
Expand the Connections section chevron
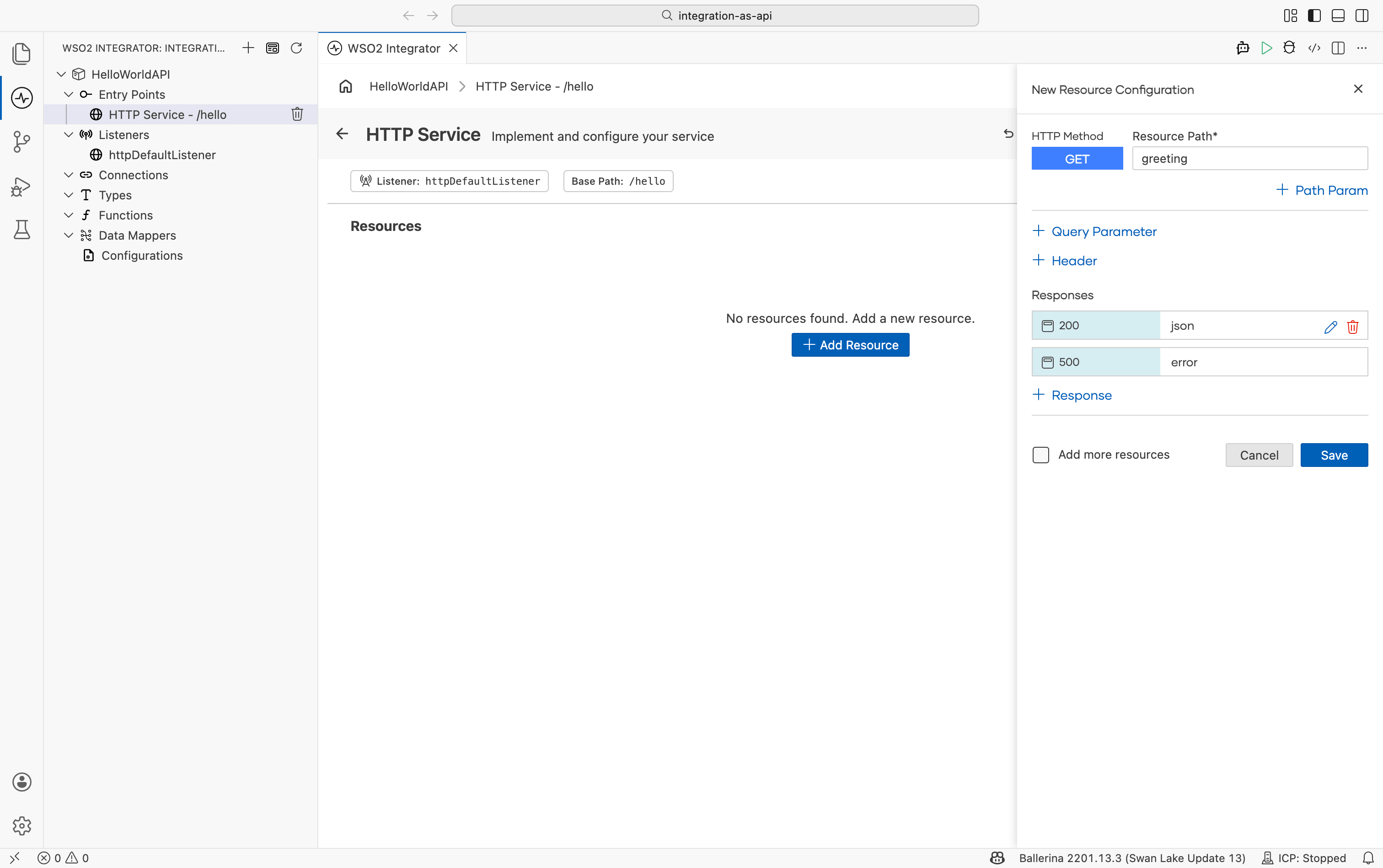pos(68,175)
